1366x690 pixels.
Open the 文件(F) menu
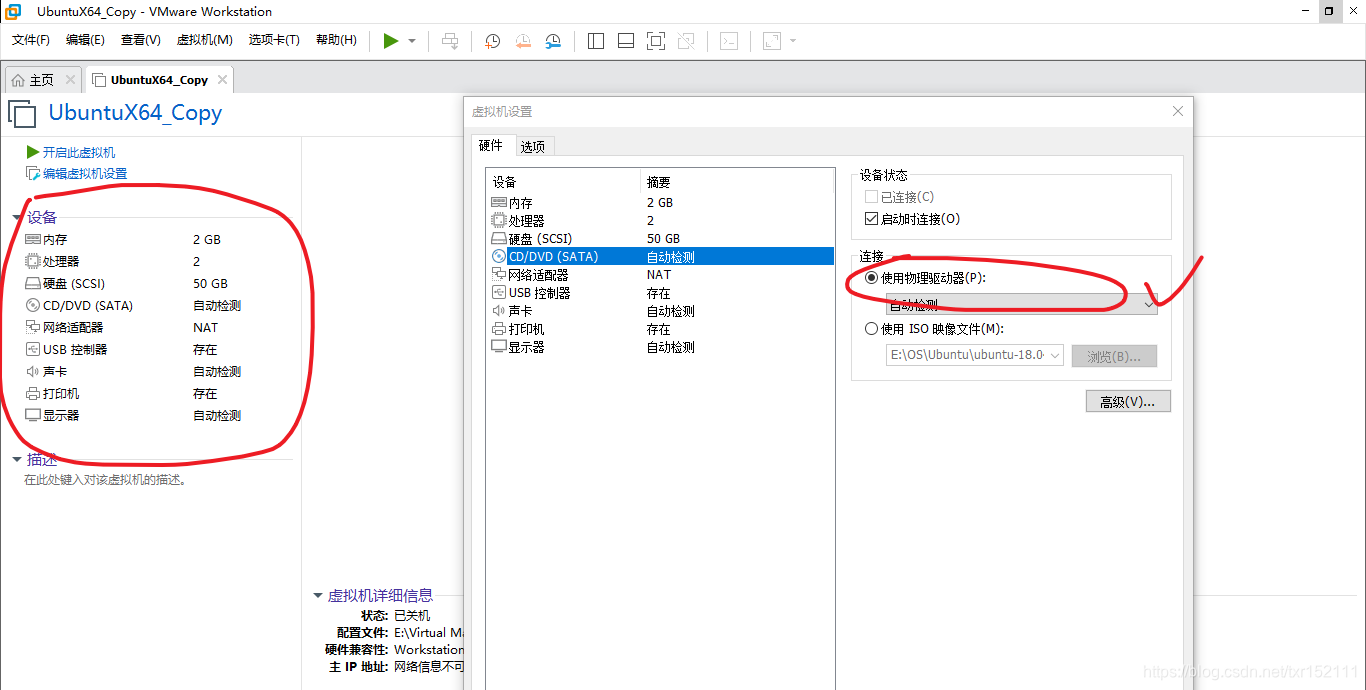(31, 40)
